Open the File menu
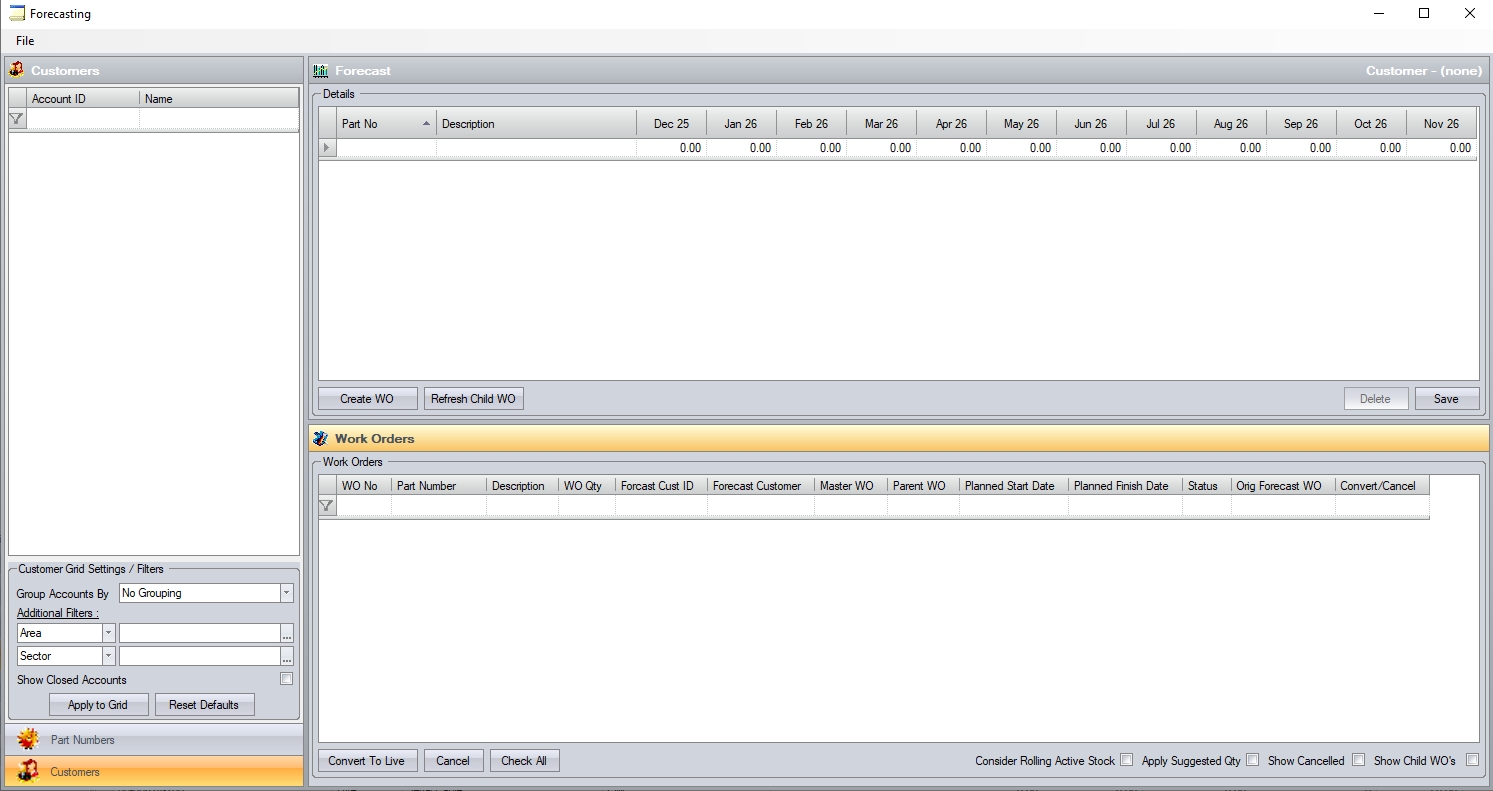1493x791 pixels. pyautogui.click(x=25, y=41)
